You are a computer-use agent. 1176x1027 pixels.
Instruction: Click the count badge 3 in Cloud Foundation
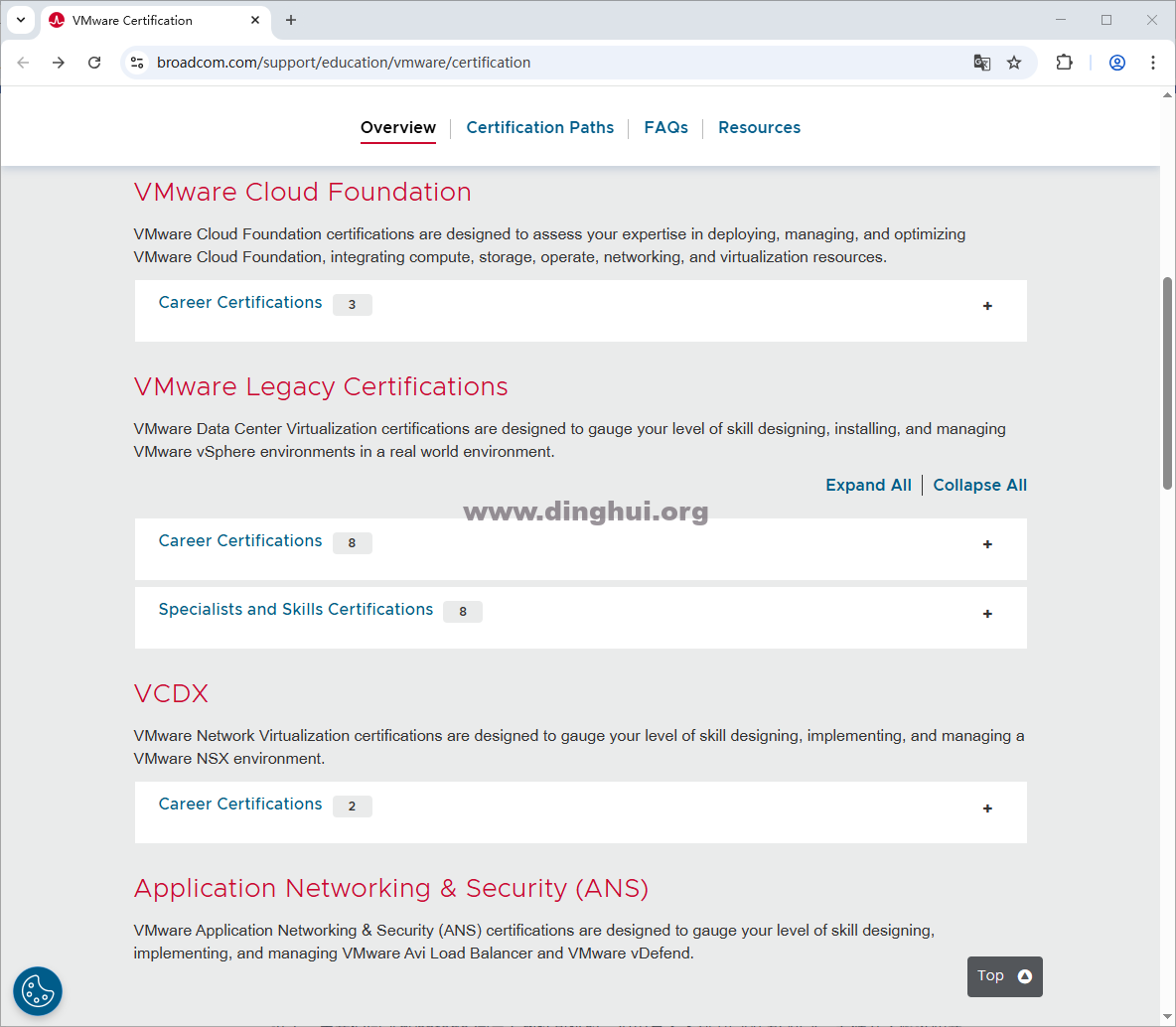tap(353, 305)
